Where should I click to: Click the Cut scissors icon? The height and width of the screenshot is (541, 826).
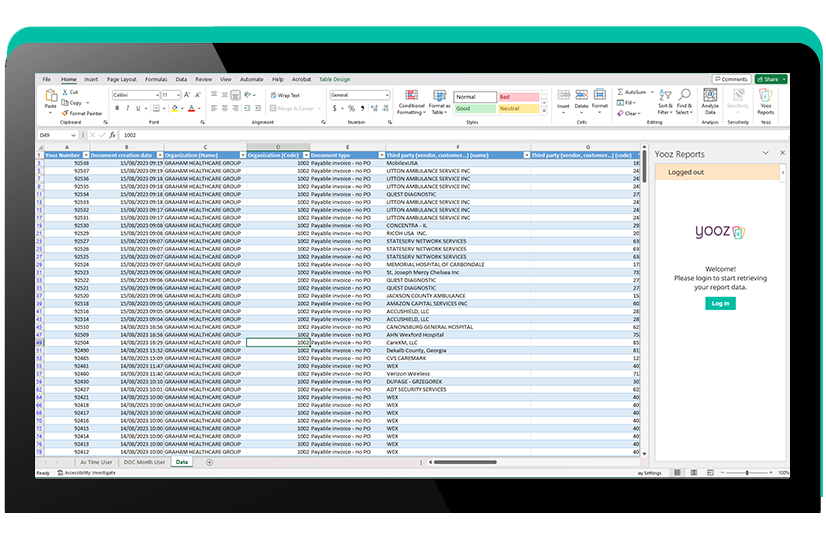click(x=65, y=92)
